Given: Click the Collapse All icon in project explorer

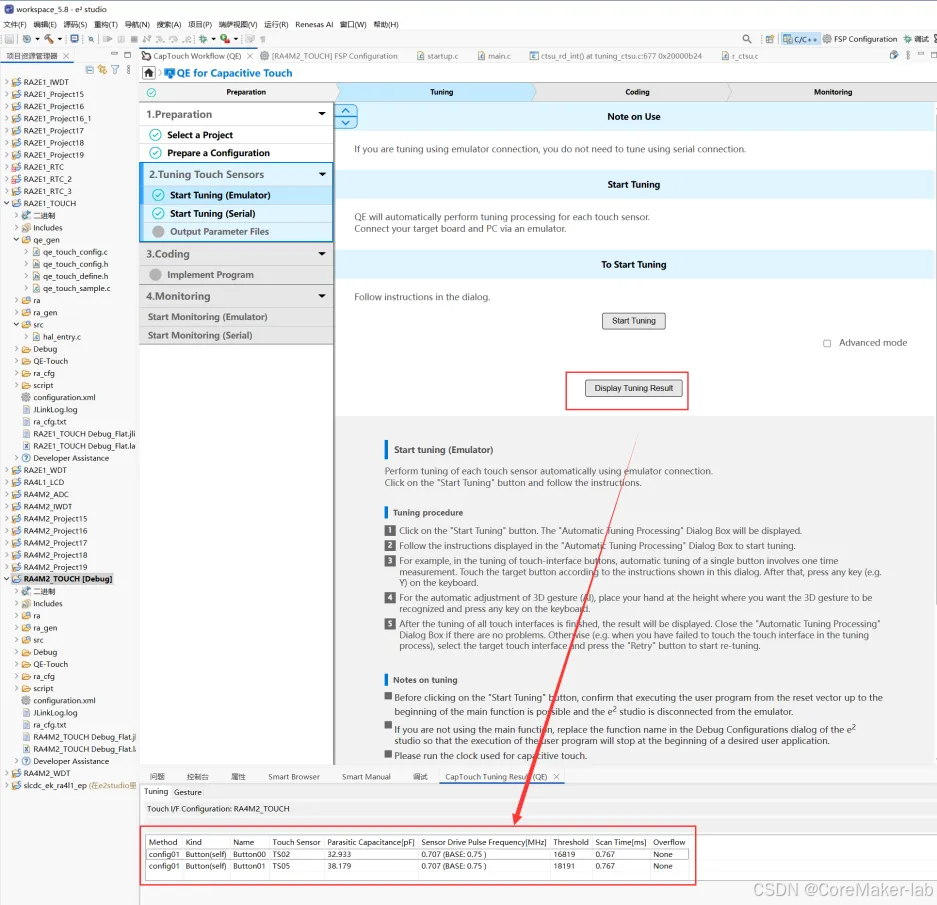Looking at the screenshot, I should click(x=90, y=70).
